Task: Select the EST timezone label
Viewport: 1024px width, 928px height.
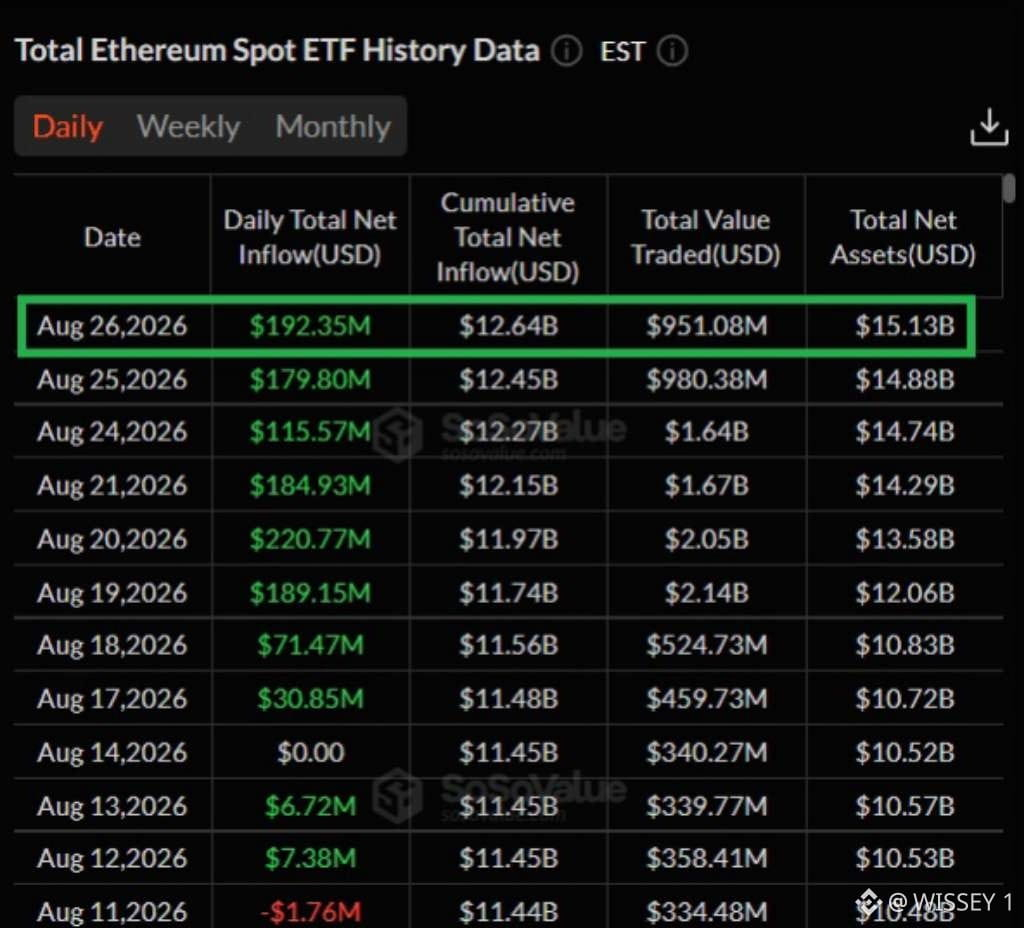Action: coord(622,52)
